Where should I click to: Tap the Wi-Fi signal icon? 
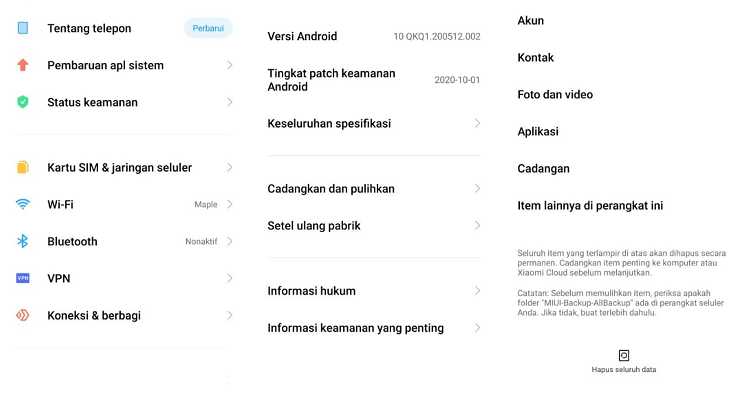click(22, 204)
